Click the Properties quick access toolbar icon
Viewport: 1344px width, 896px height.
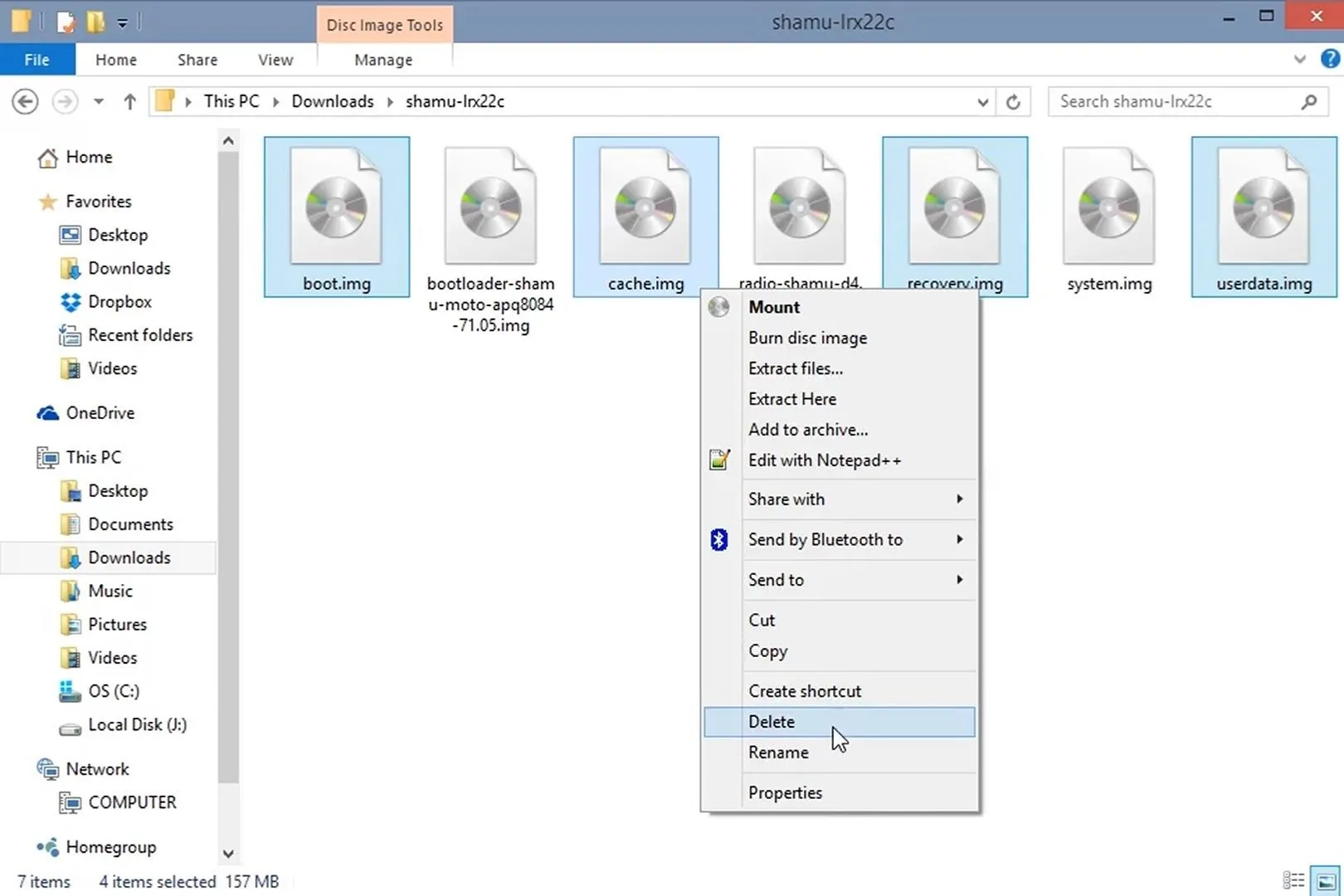tap(66, 22)
